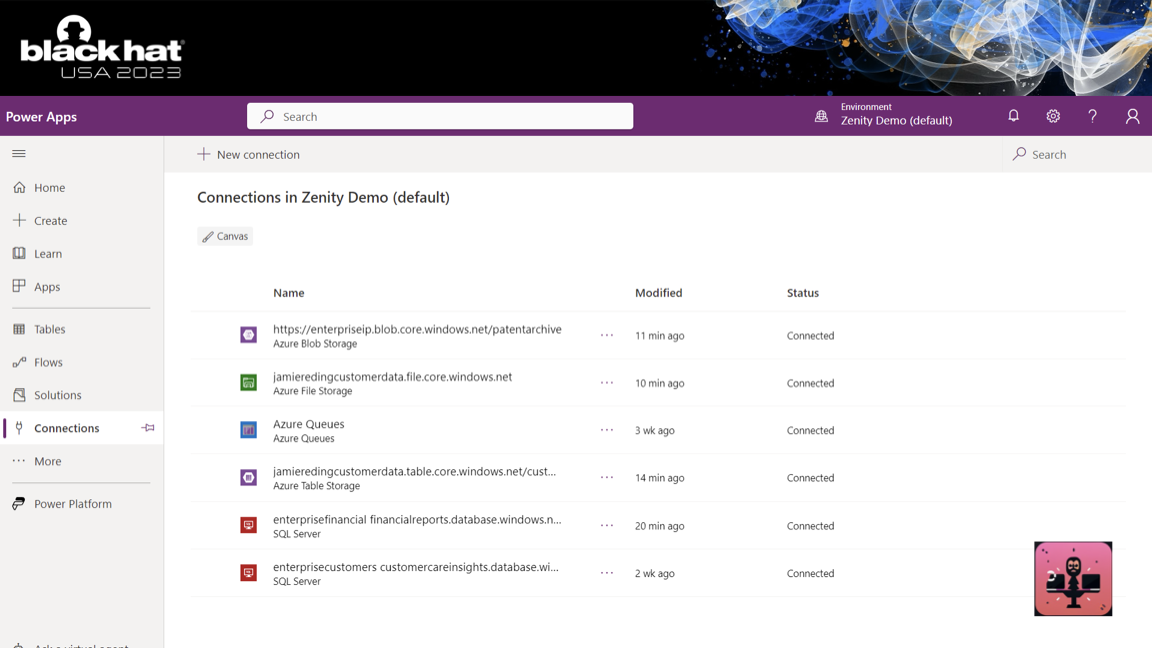Click the avatar thumbnail in corner
This screenshot has height=648, width=1152.
[x=1073, y=579]
